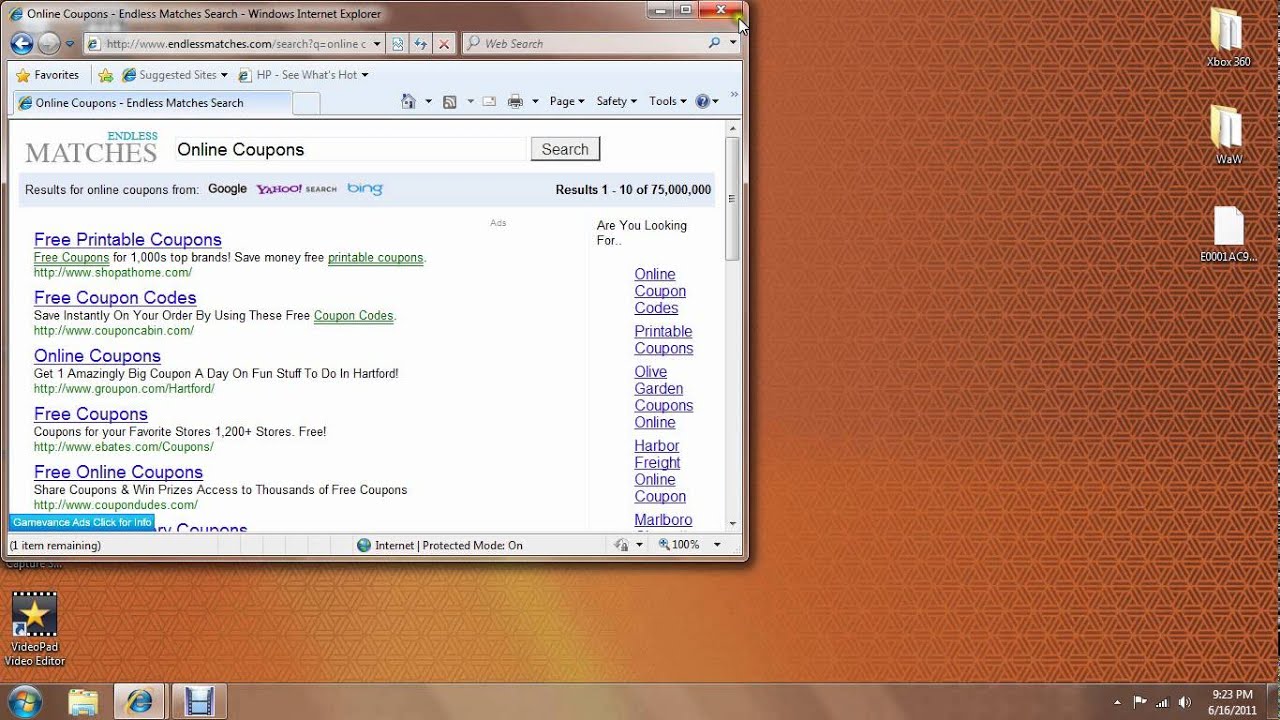The width and height of the screenshot is (1280, 720).
Task: Select Google results source
Action: tap(227, 189)
